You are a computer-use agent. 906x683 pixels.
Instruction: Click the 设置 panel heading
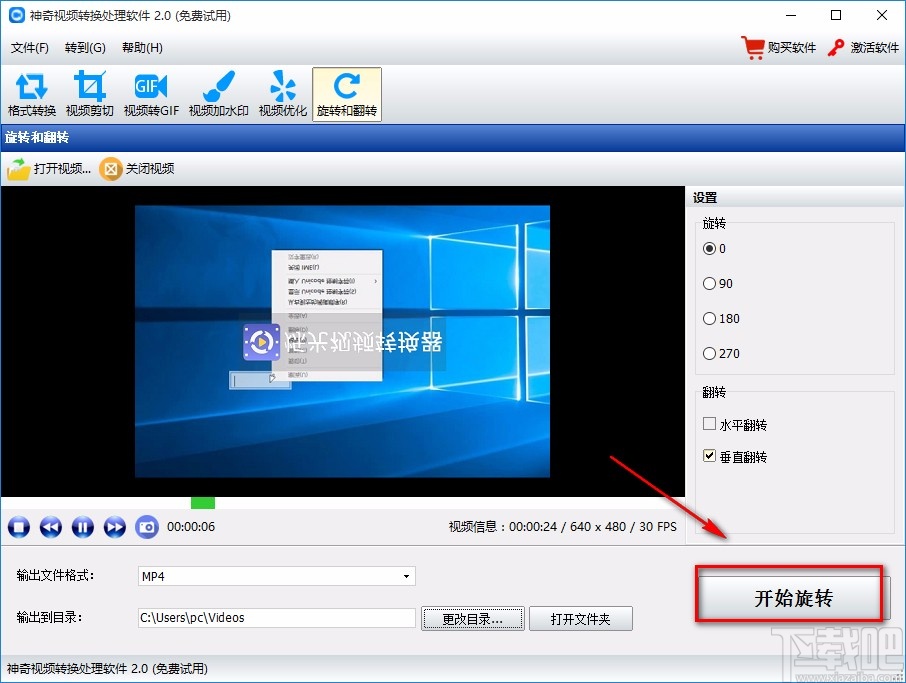[x=705, y=198]
